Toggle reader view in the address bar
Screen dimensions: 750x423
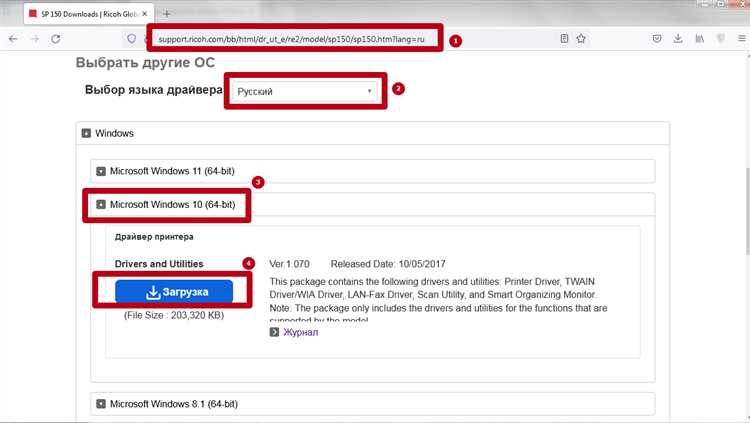tap(564, 39)
